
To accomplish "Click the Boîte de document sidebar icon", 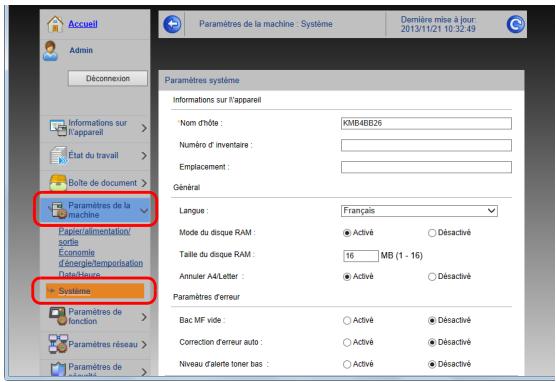I will pyautogui.click(x=58, y=183).
